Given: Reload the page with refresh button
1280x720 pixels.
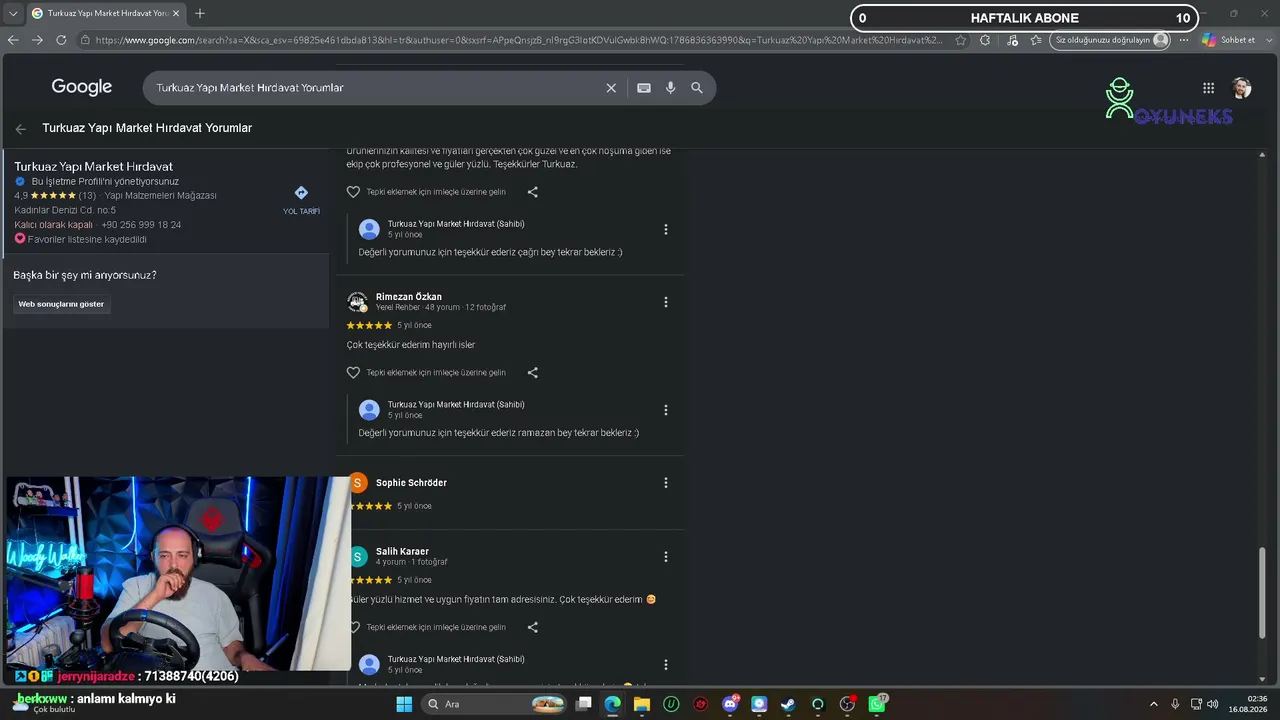Looking at the screenshot, I should [x=61, y=40].
